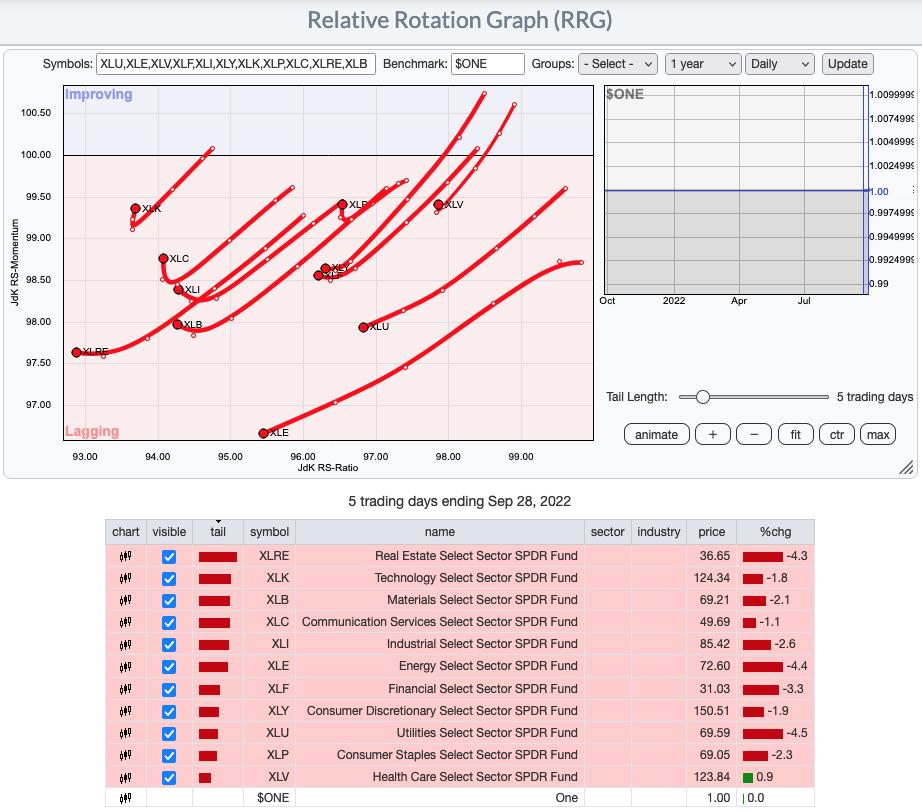
Task: Open chart icon for XLU row
Action: pos(125,733)
